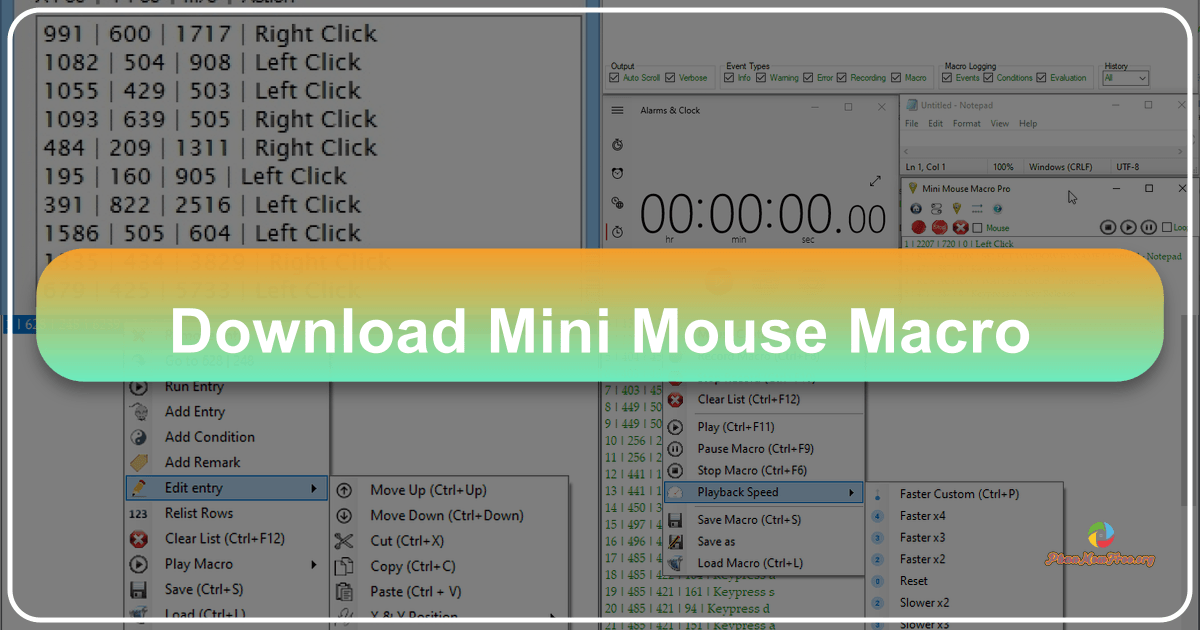Toggle the Macro event type checkbox

(896, 76)
